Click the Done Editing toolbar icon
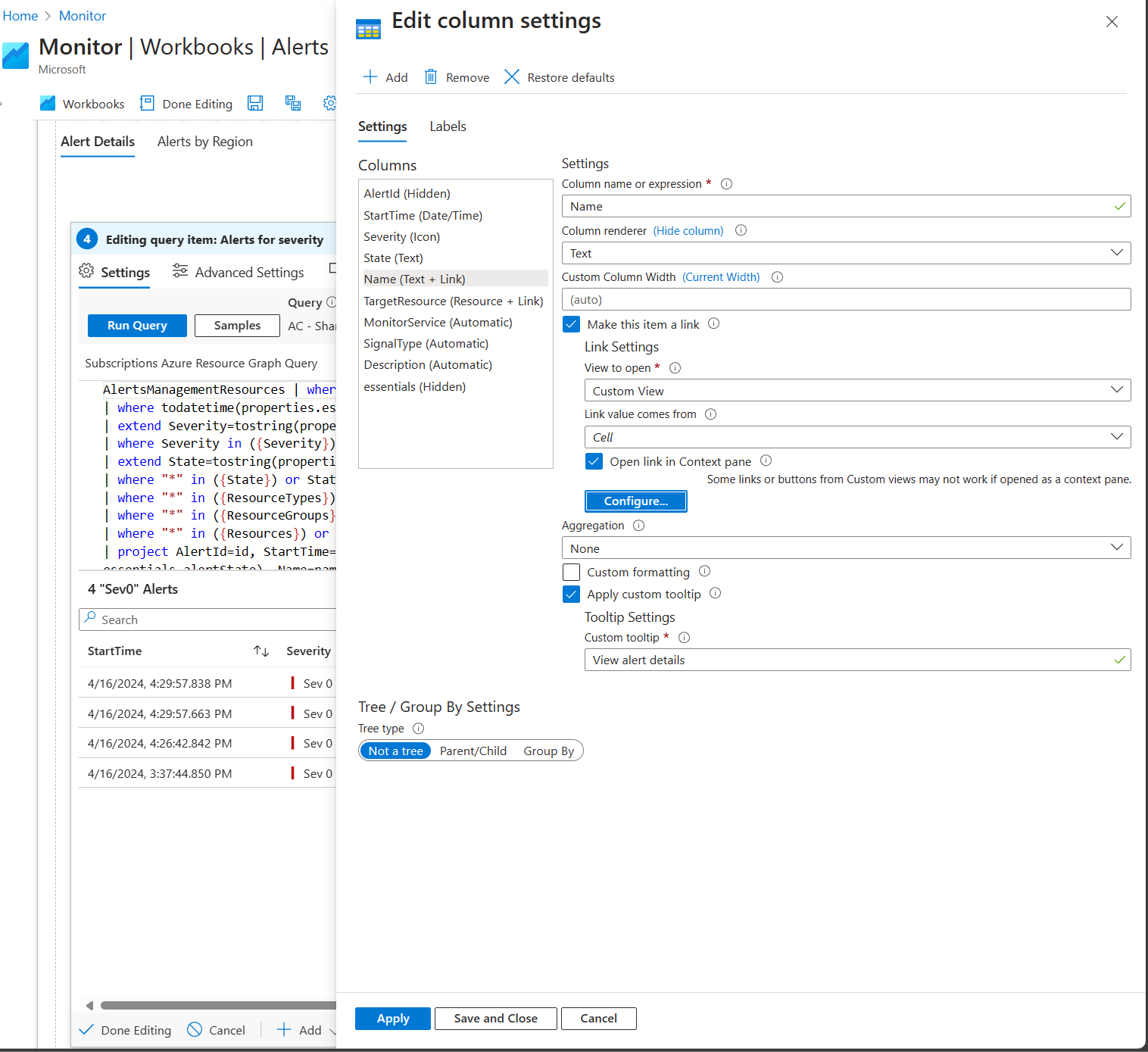The height and width of the screenshot is (1052, 1148). pyautogui.click(x=147, y=103)
